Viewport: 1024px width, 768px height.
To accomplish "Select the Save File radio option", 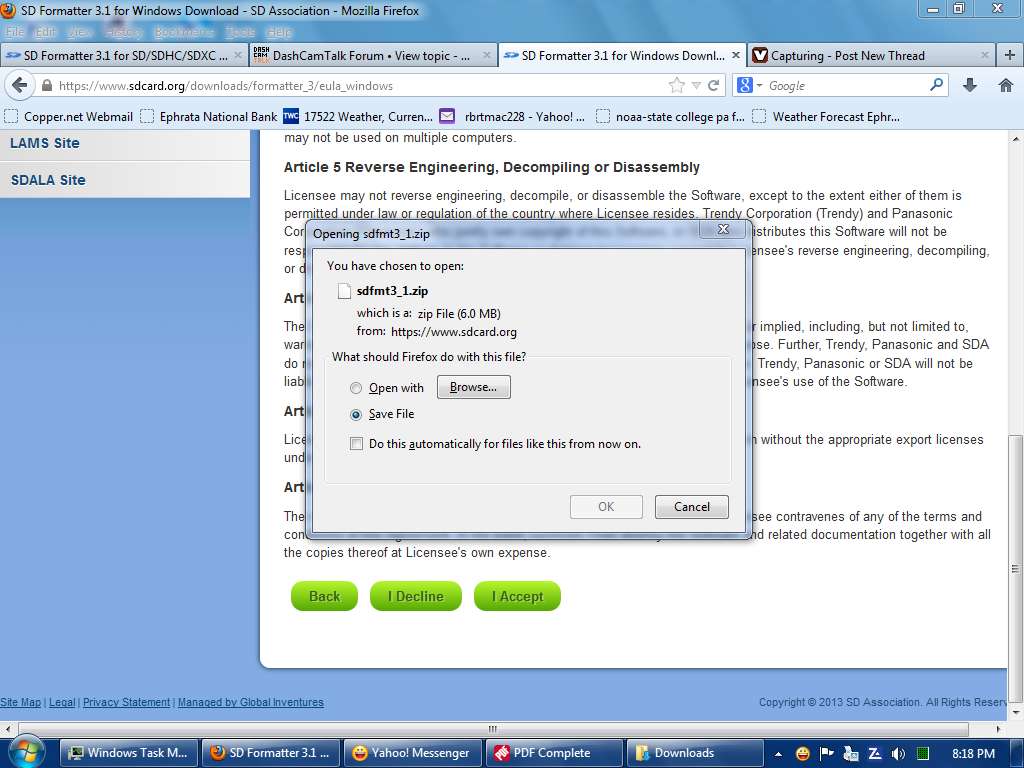I will pyautogui.click(x=356, y=414).
